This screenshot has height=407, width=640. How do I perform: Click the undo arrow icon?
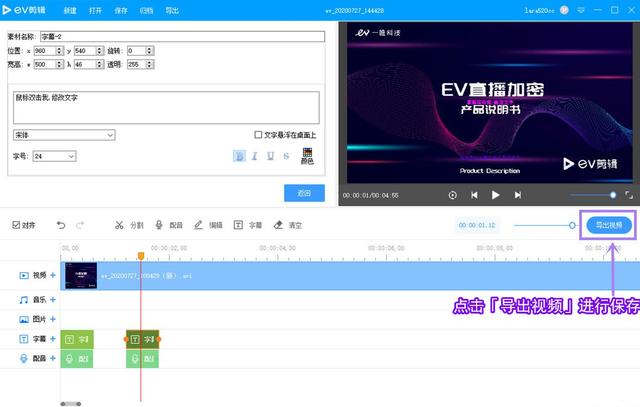[61, 225]
